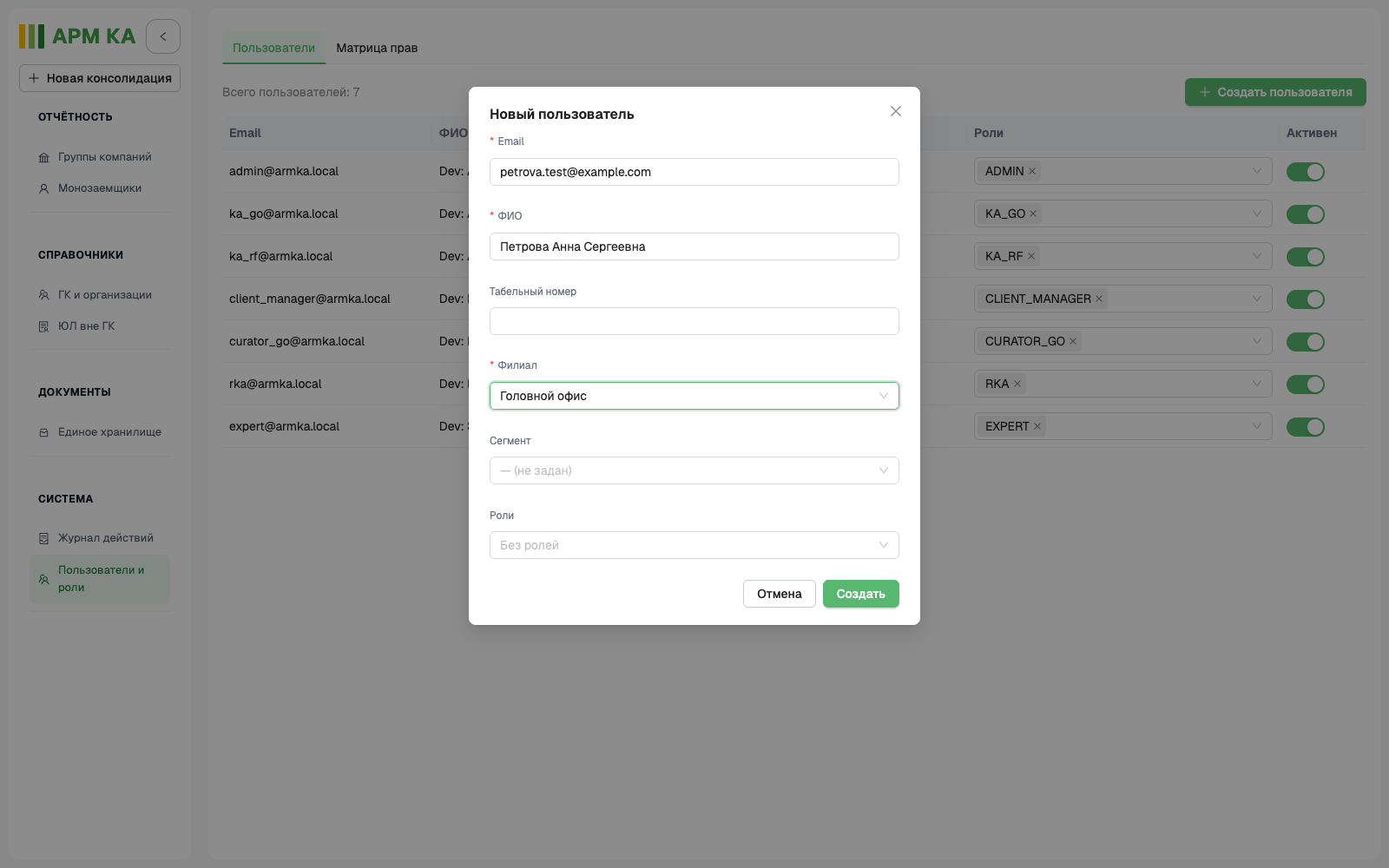
Task: Remove RKA role tag
Action: tap(1017, 384)
